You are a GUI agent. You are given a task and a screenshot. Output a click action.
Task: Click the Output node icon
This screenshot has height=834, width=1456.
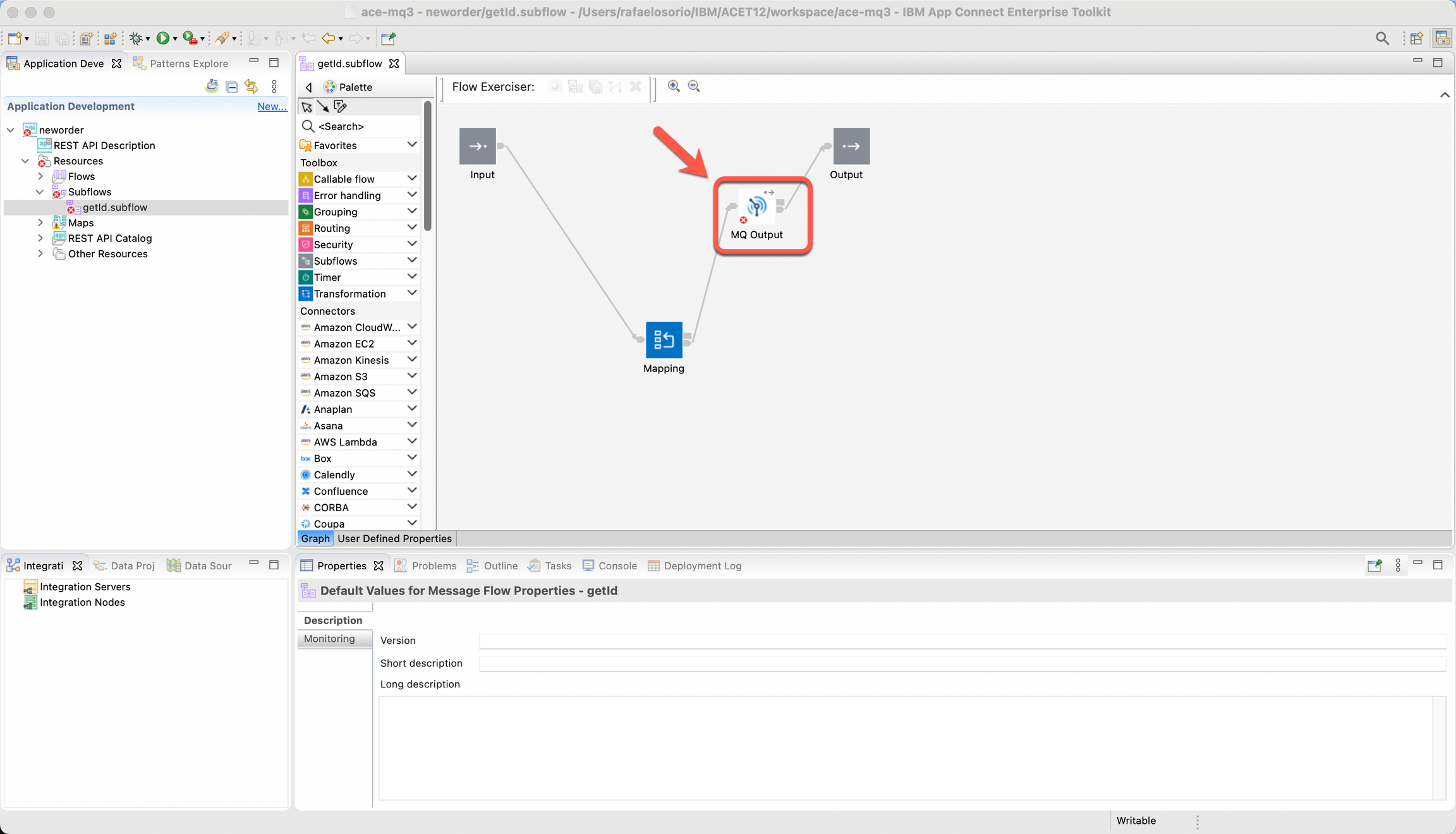851,147
